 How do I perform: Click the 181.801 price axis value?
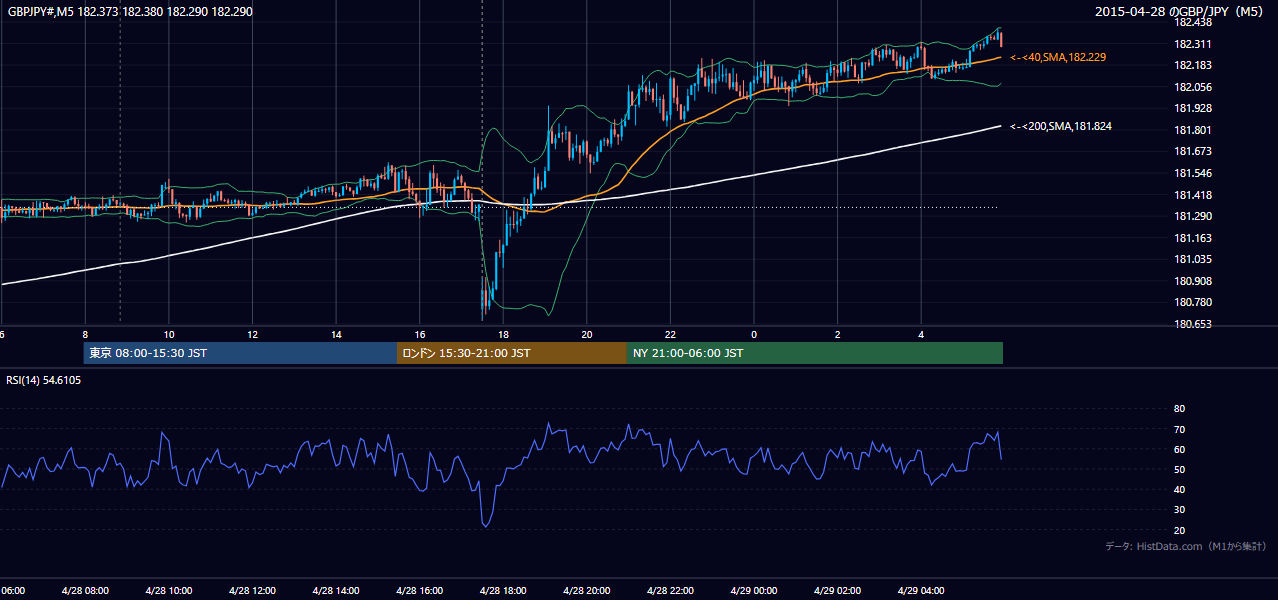tap(1192, 130)
